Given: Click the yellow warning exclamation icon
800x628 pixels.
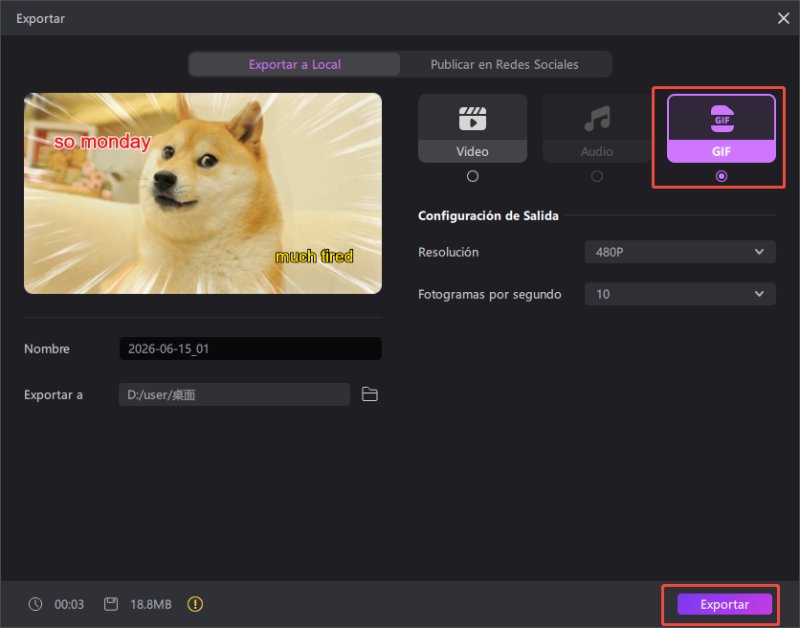Looking at the screenshot, I should (x=195, y=604).
